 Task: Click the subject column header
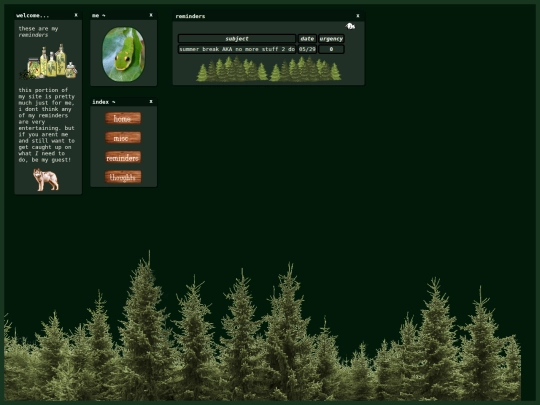(237, 39)
